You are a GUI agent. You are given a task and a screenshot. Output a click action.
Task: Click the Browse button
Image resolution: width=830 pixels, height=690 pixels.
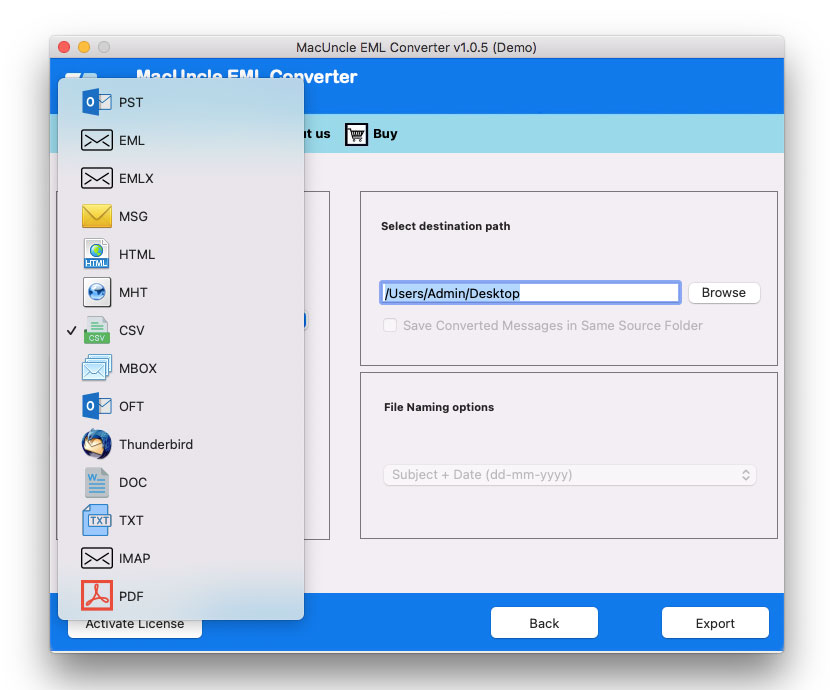click(x=724, y=293)
